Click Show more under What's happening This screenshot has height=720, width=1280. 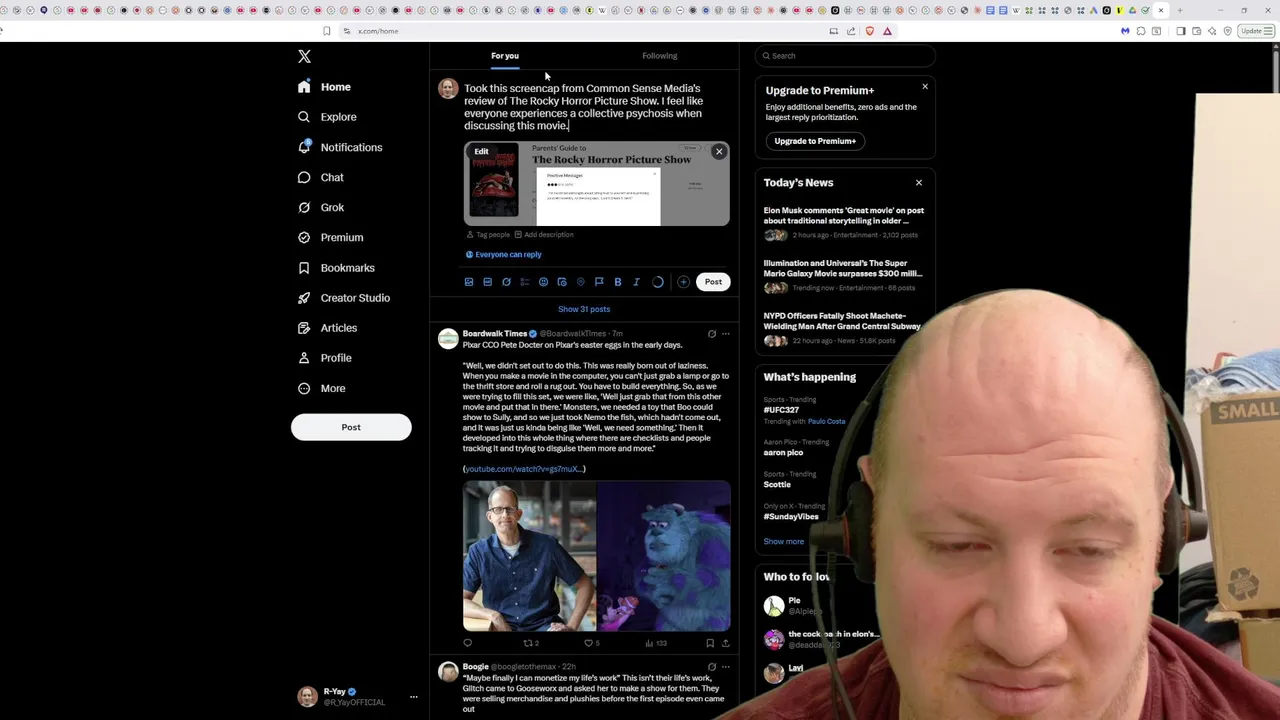click(784, 542)
